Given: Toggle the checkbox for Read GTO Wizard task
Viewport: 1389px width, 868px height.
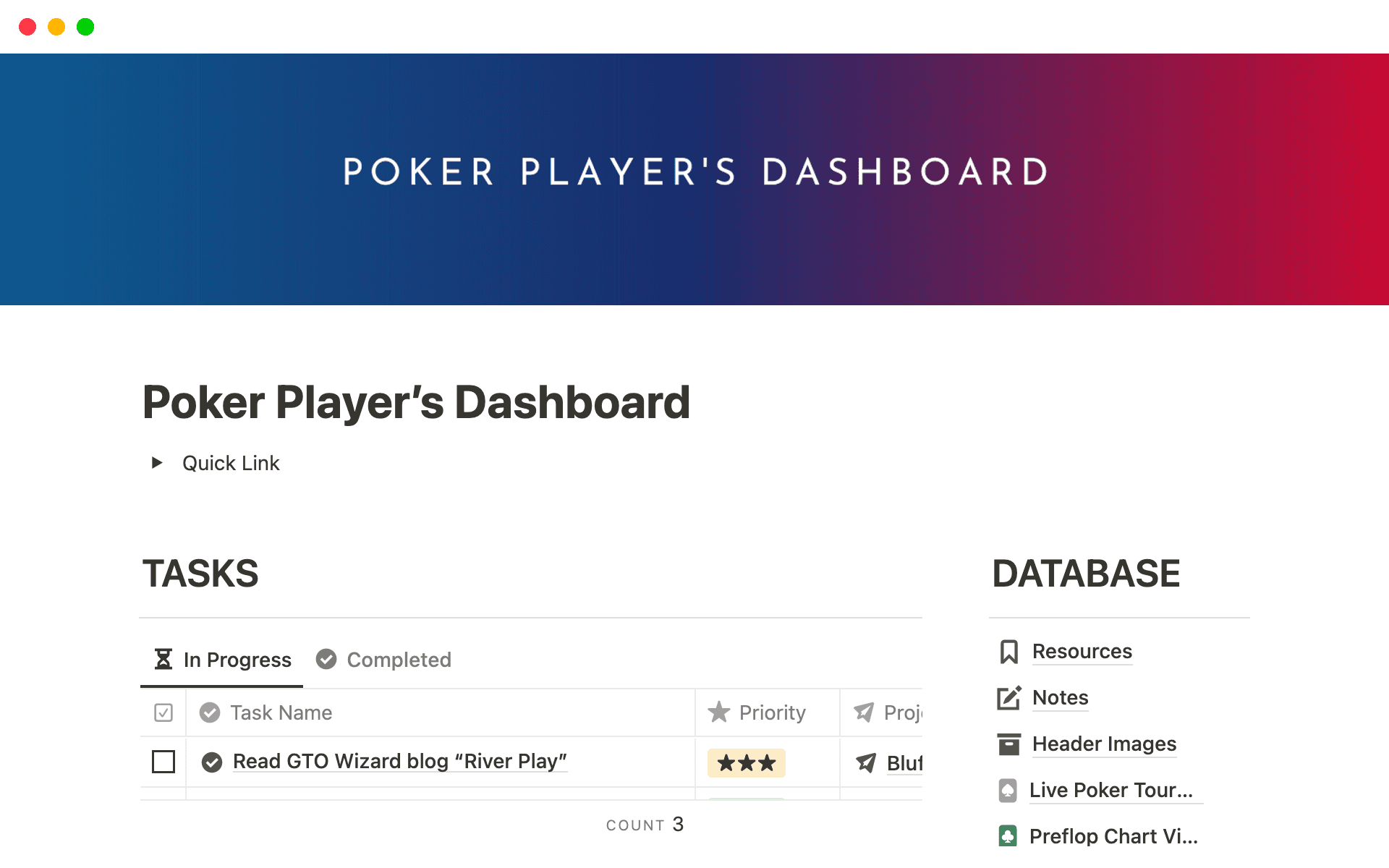Looking at the screenshot, I should tap(163, 762).
